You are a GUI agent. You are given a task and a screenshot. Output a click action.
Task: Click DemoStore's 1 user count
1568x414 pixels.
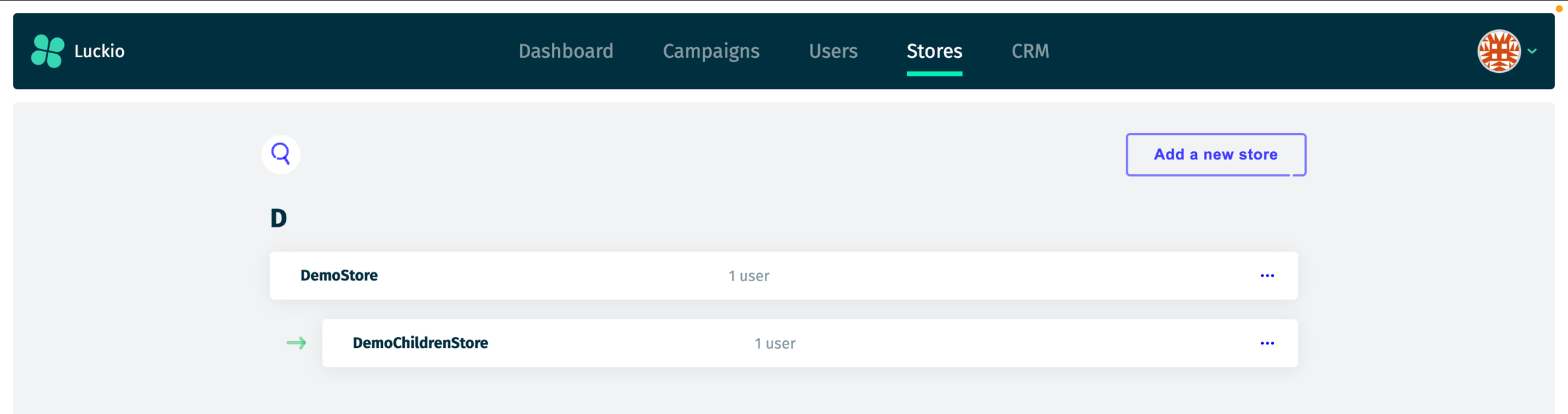749,276
